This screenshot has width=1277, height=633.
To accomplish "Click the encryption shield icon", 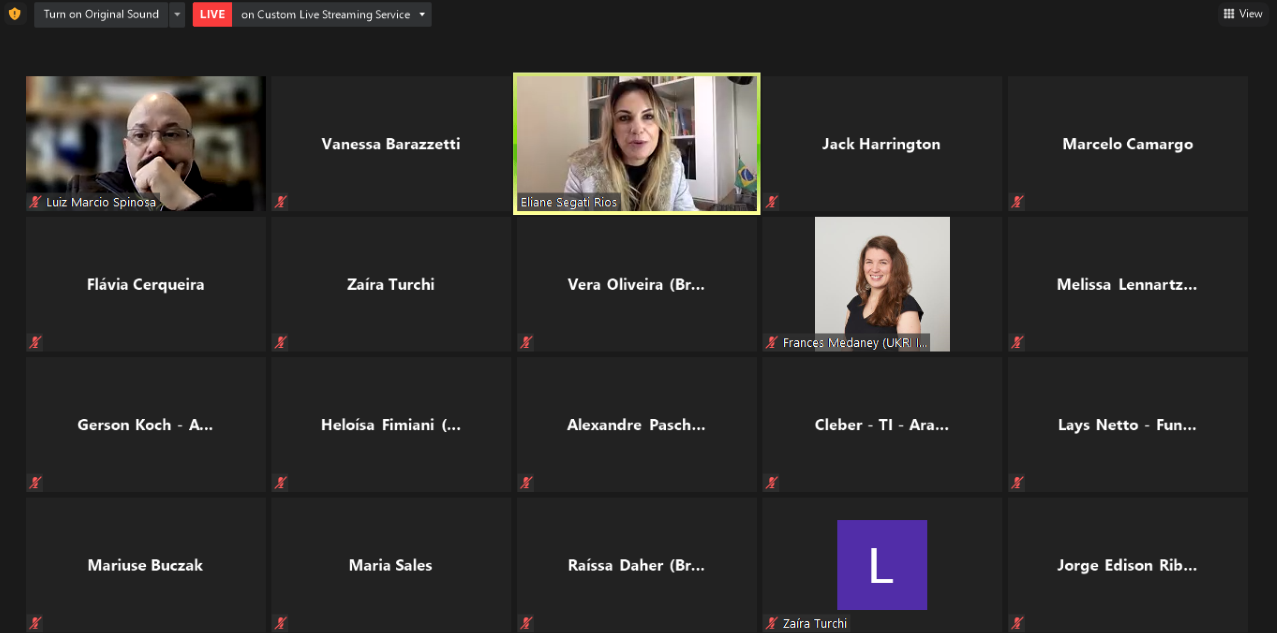I will 14,14.
